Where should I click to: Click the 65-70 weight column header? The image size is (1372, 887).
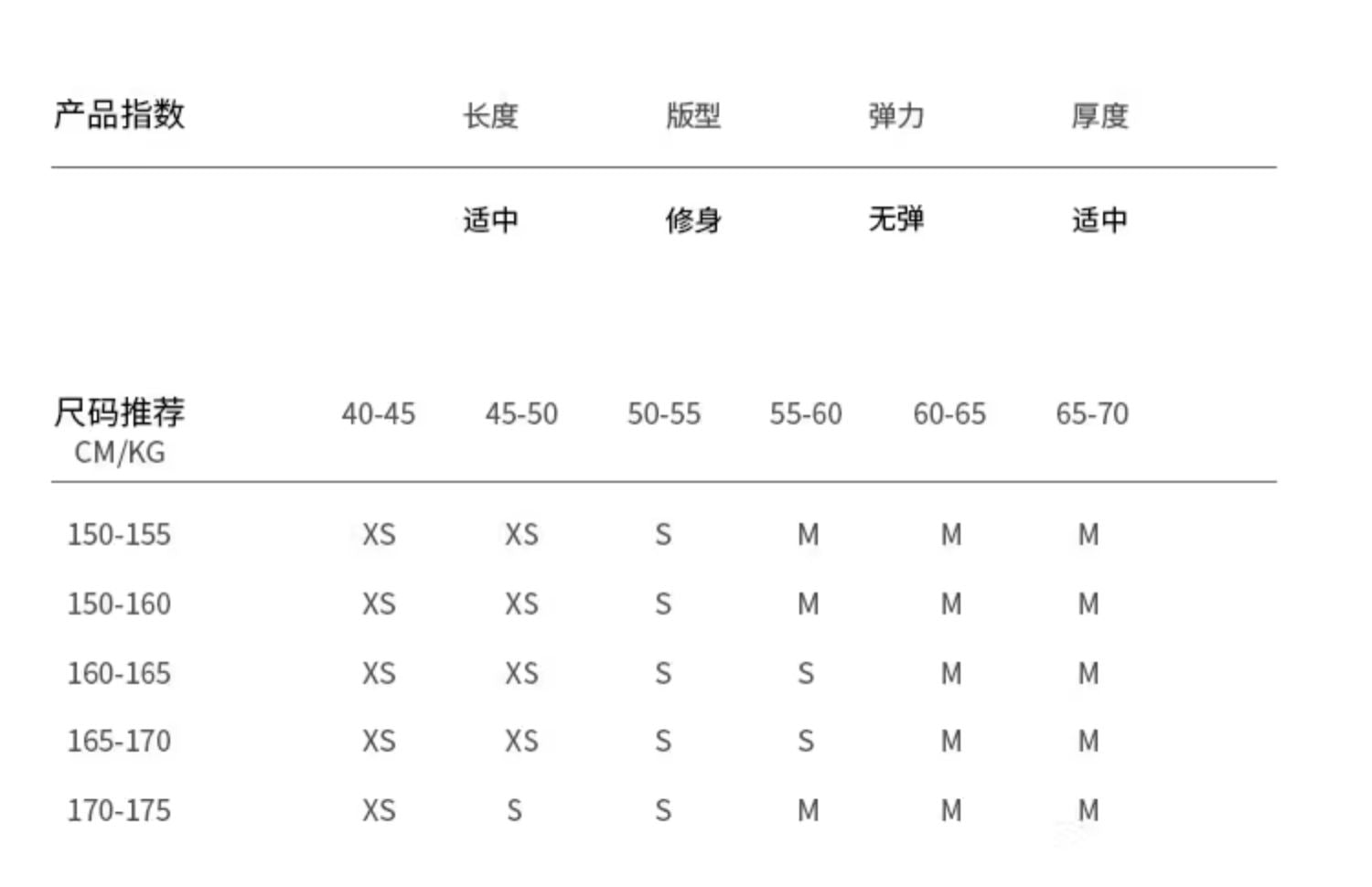[x=1092, y=414]
